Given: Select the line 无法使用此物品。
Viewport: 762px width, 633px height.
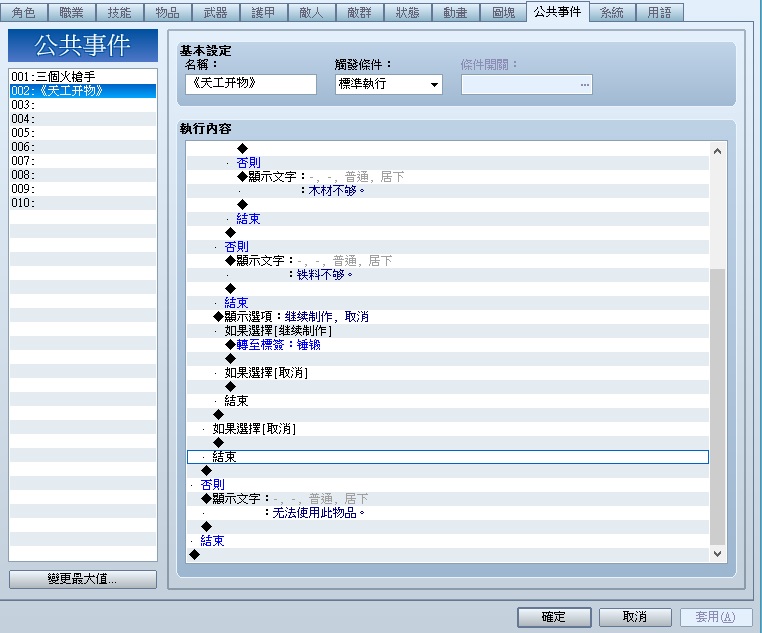Looking at the screenshot, I should point(448,513).
